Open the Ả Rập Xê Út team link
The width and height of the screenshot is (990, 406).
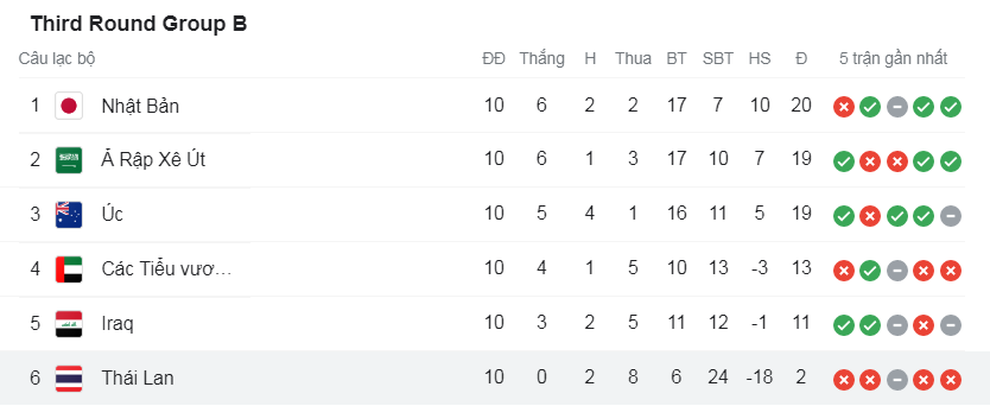(153, 160)
